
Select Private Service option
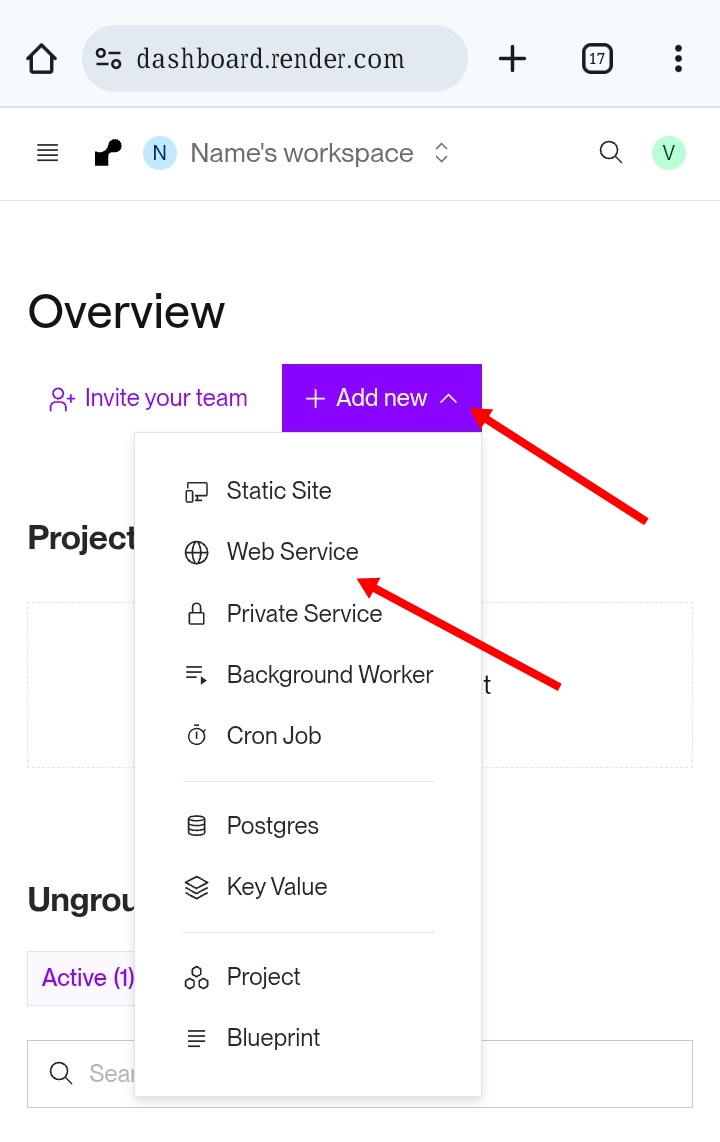(x=304, y=614)
